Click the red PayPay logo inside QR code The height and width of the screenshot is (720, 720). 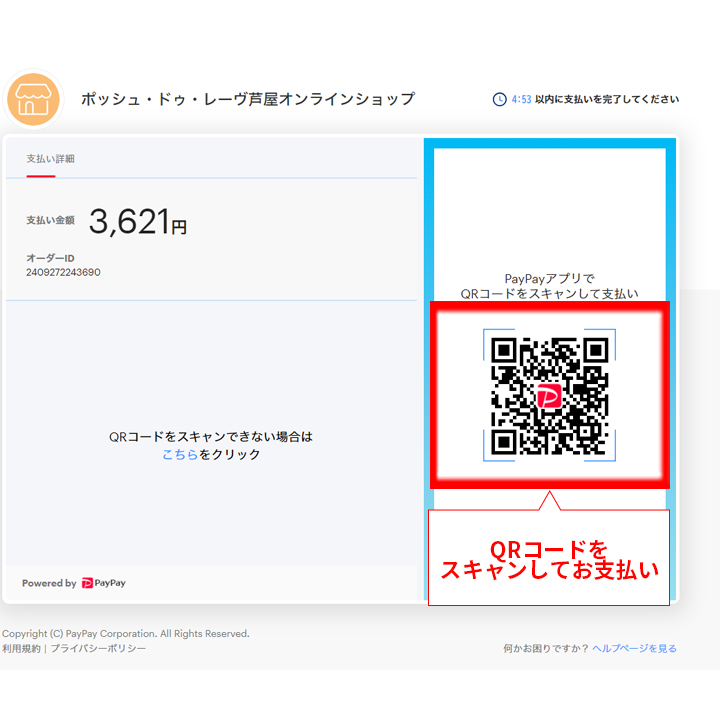(549, 397)
